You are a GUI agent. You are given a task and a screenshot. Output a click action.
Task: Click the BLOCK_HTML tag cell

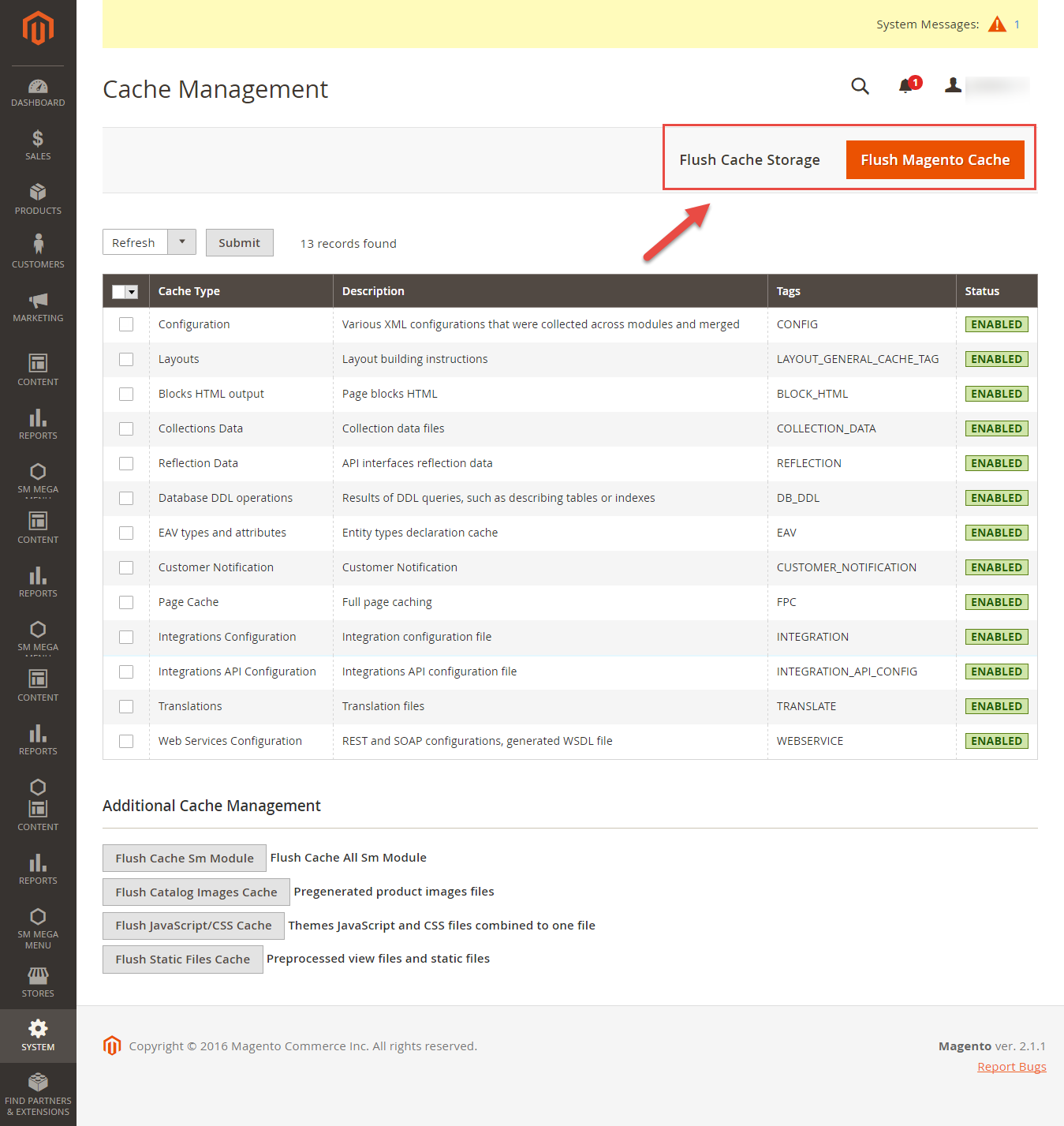[x=812, y=394]
